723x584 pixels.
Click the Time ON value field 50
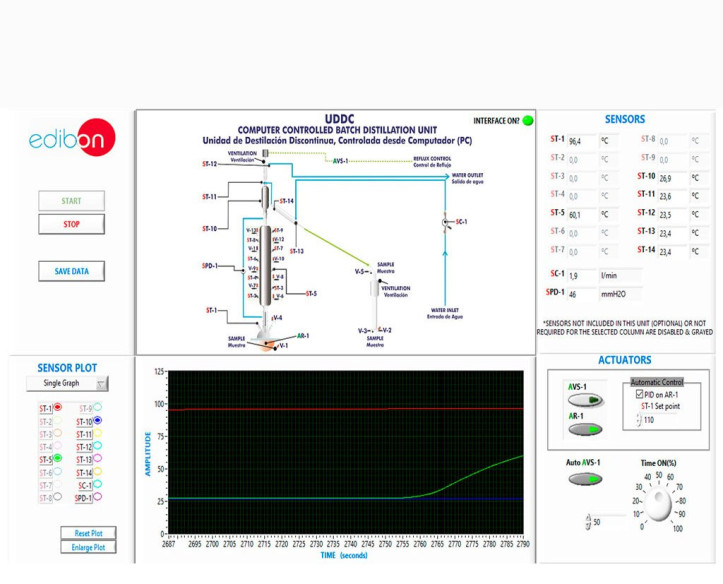pos(597,522)
